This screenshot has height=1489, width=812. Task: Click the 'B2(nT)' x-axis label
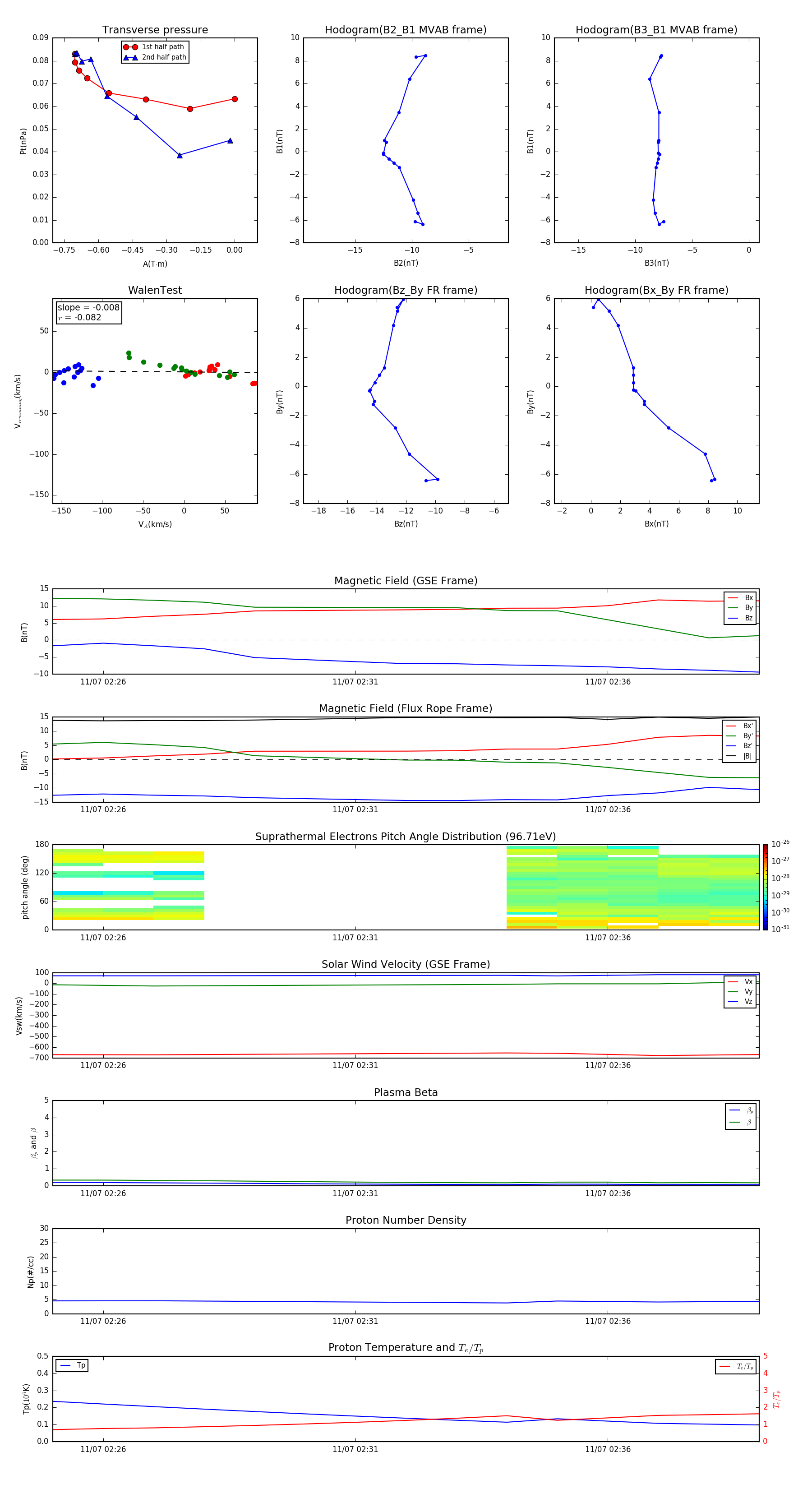[x=406, y=264]
